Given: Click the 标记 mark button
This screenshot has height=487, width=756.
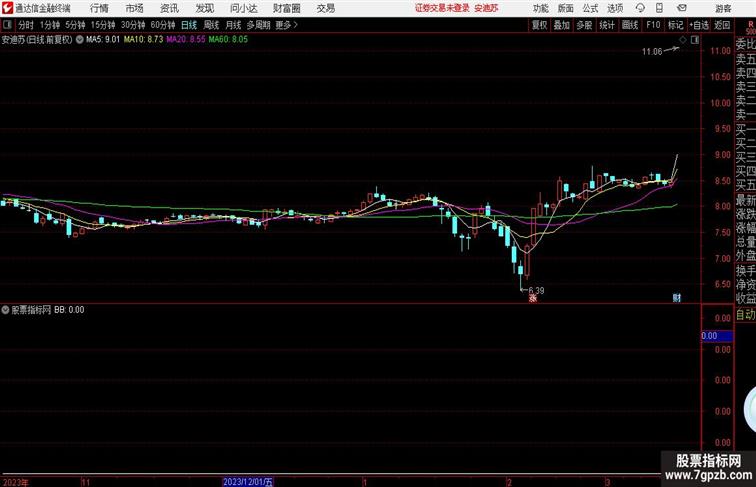Looking at the screenshot, I should 675,25.
